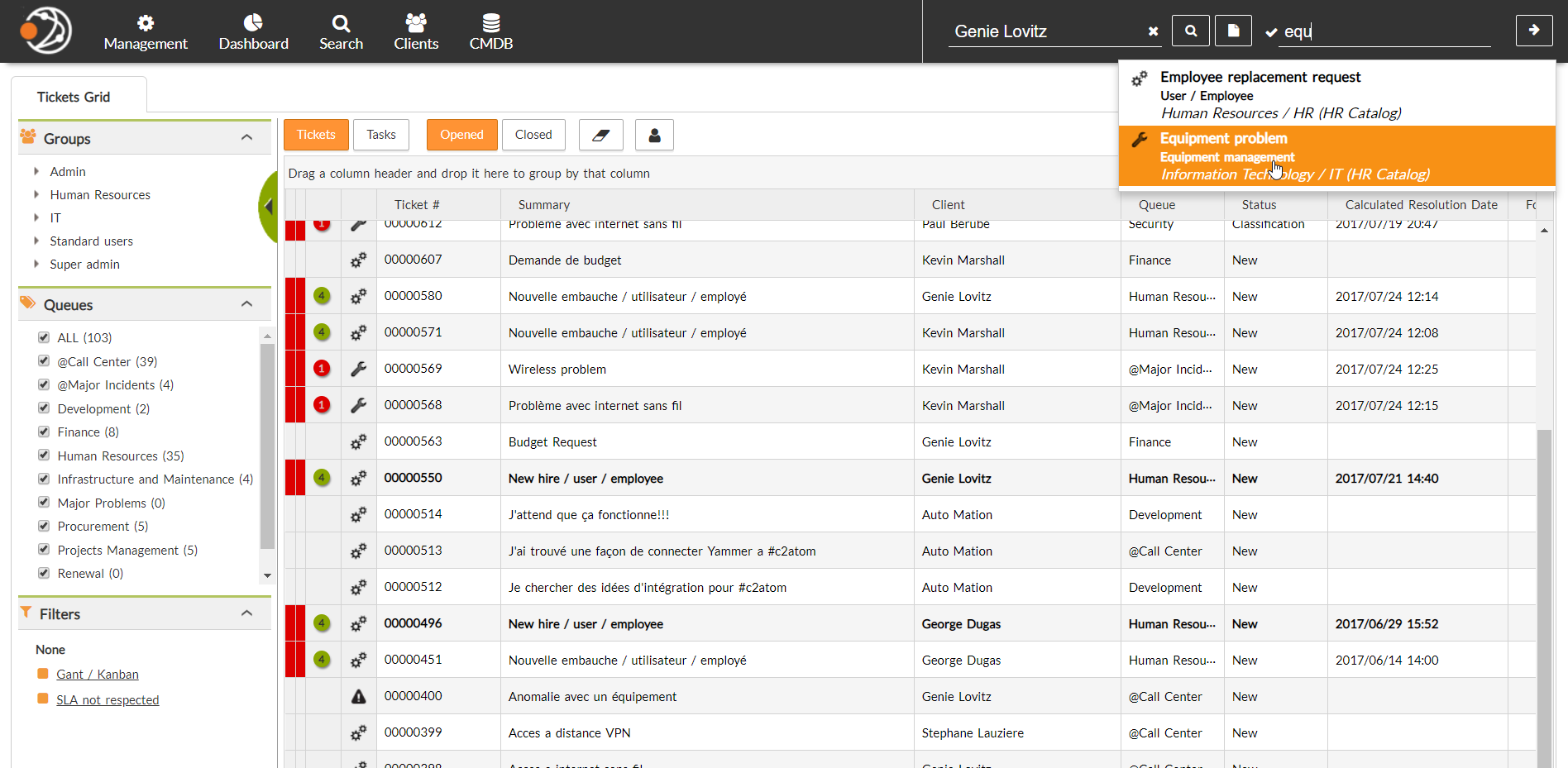
Task: Collapse the Filters panel chevron
Action: pos(246,613)
